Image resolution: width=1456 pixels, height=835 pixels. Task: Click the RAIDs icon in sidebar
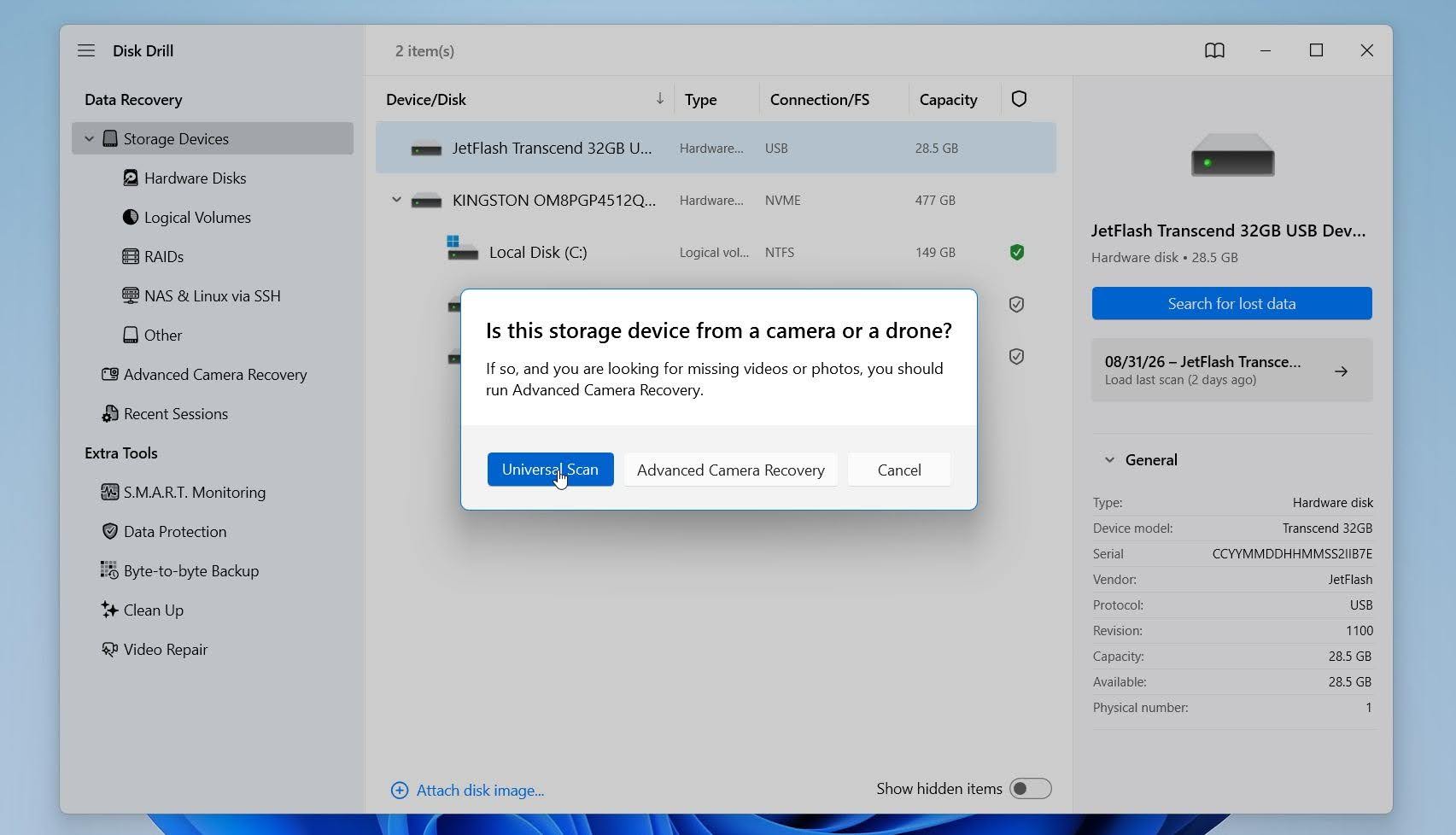click(x=131, y=256)
